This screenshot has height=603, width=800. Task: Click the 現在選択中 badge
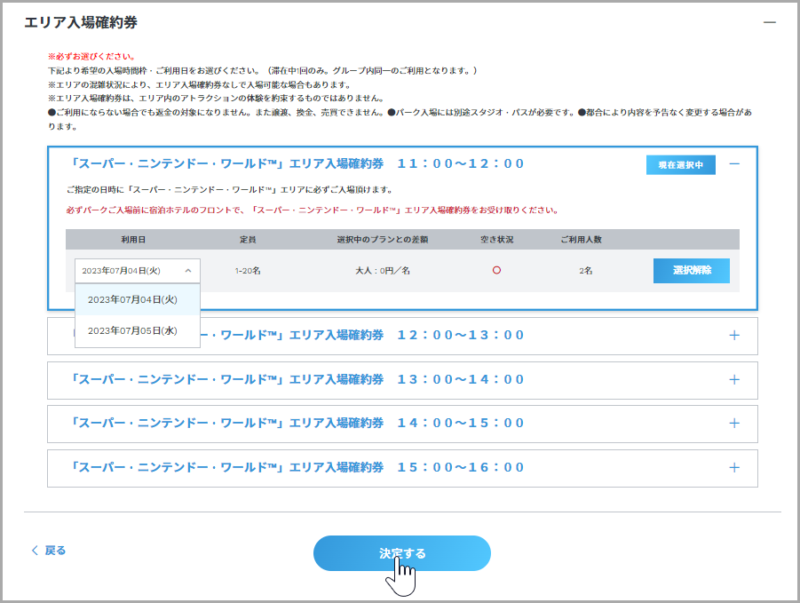(681, 165)
